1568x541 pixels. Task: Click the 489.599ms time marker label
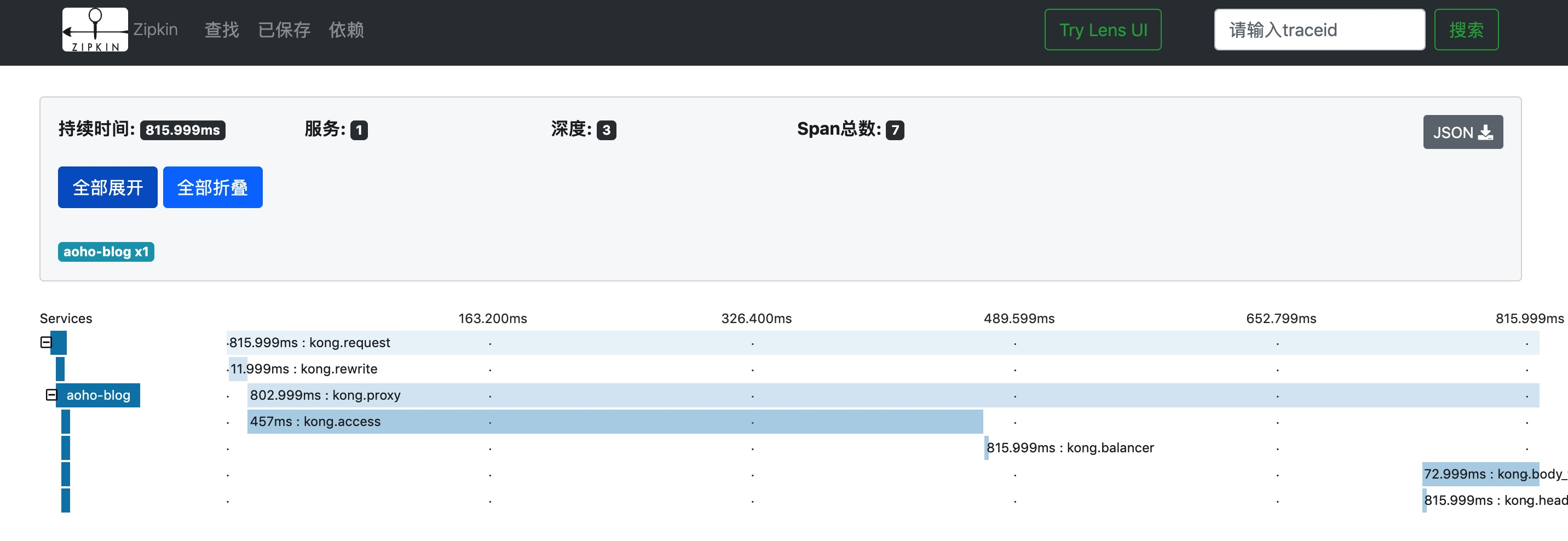point(1019,318)
